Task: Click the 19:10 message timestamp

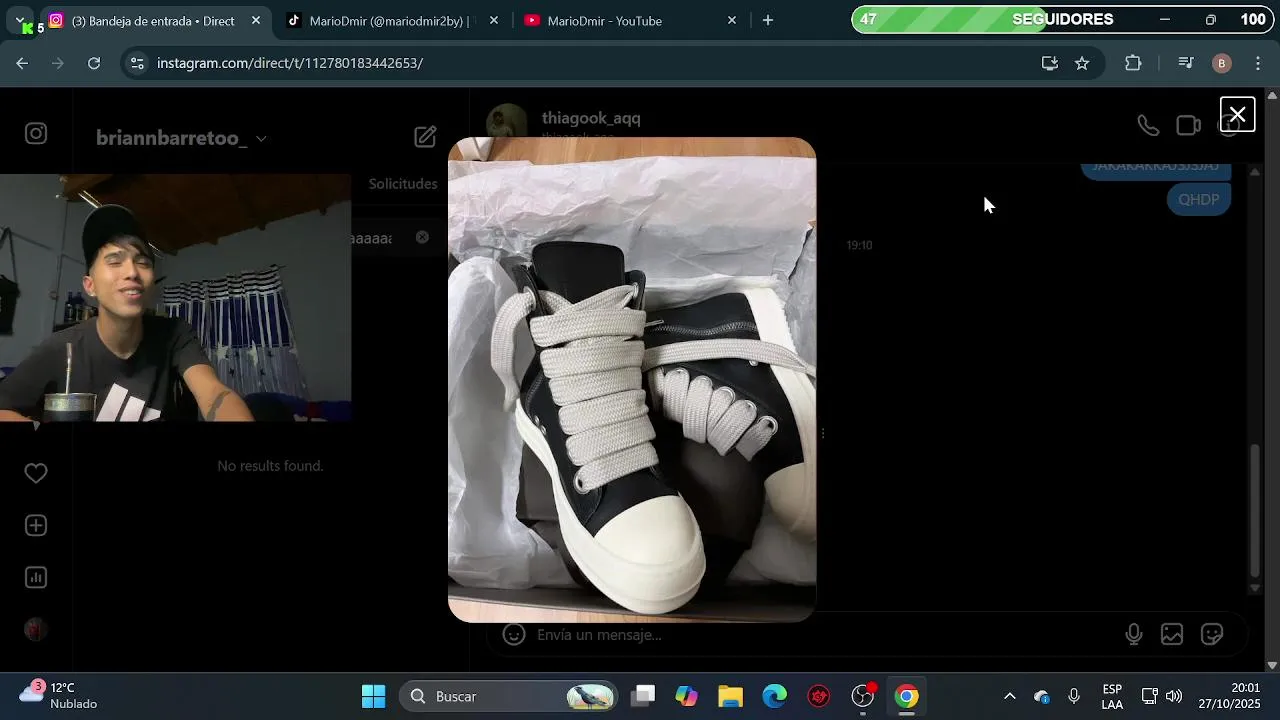Action: click(859, 245)
